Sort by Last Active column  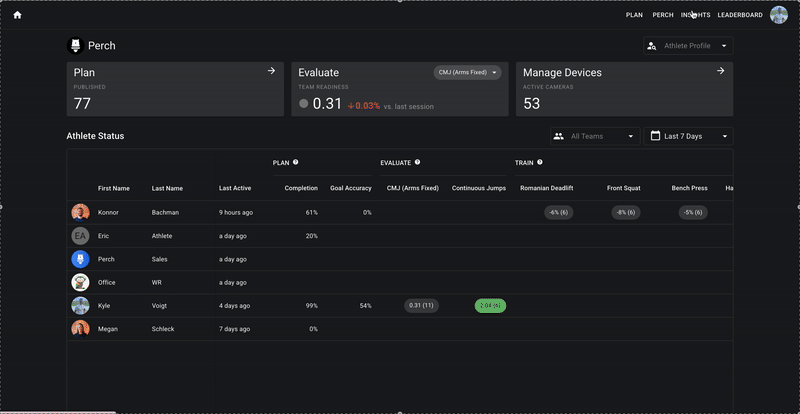pyautogui.click(x=235, y=188)
